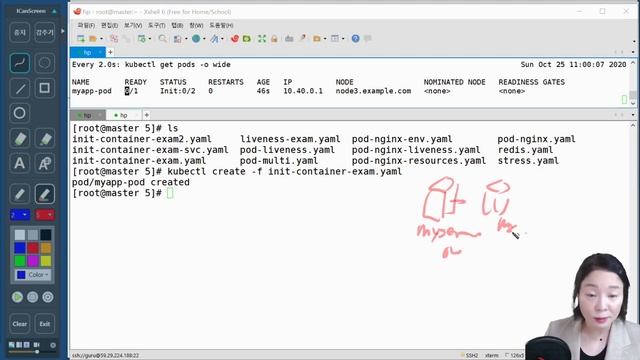
Task: Open the Color picker dropdown
Action: point(33,275)
